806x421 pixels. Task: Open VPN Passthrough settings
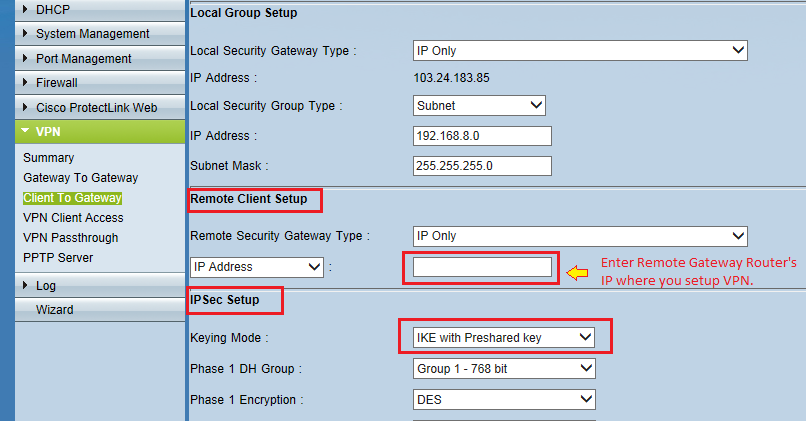[x=70, y=238]
